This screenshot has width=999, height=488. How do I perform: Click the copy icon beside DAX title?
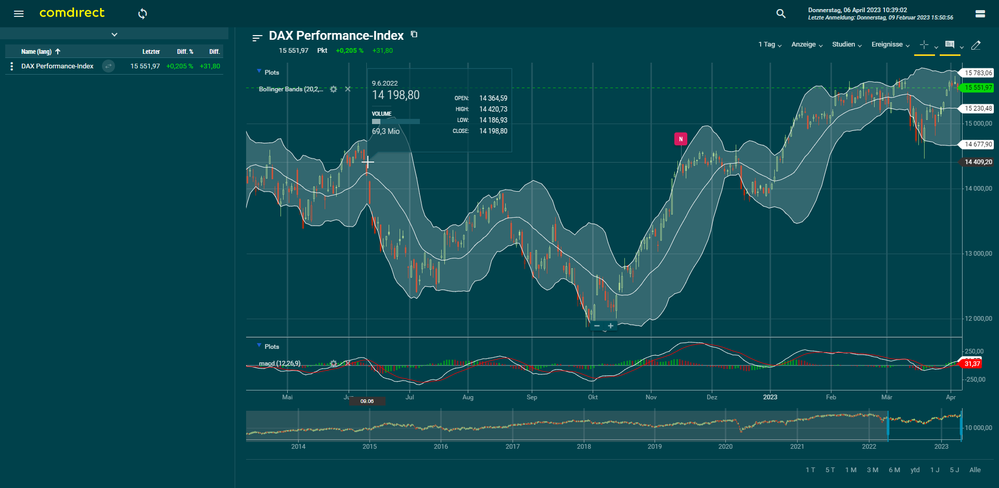pyautogui.click(x=414, y=35)
